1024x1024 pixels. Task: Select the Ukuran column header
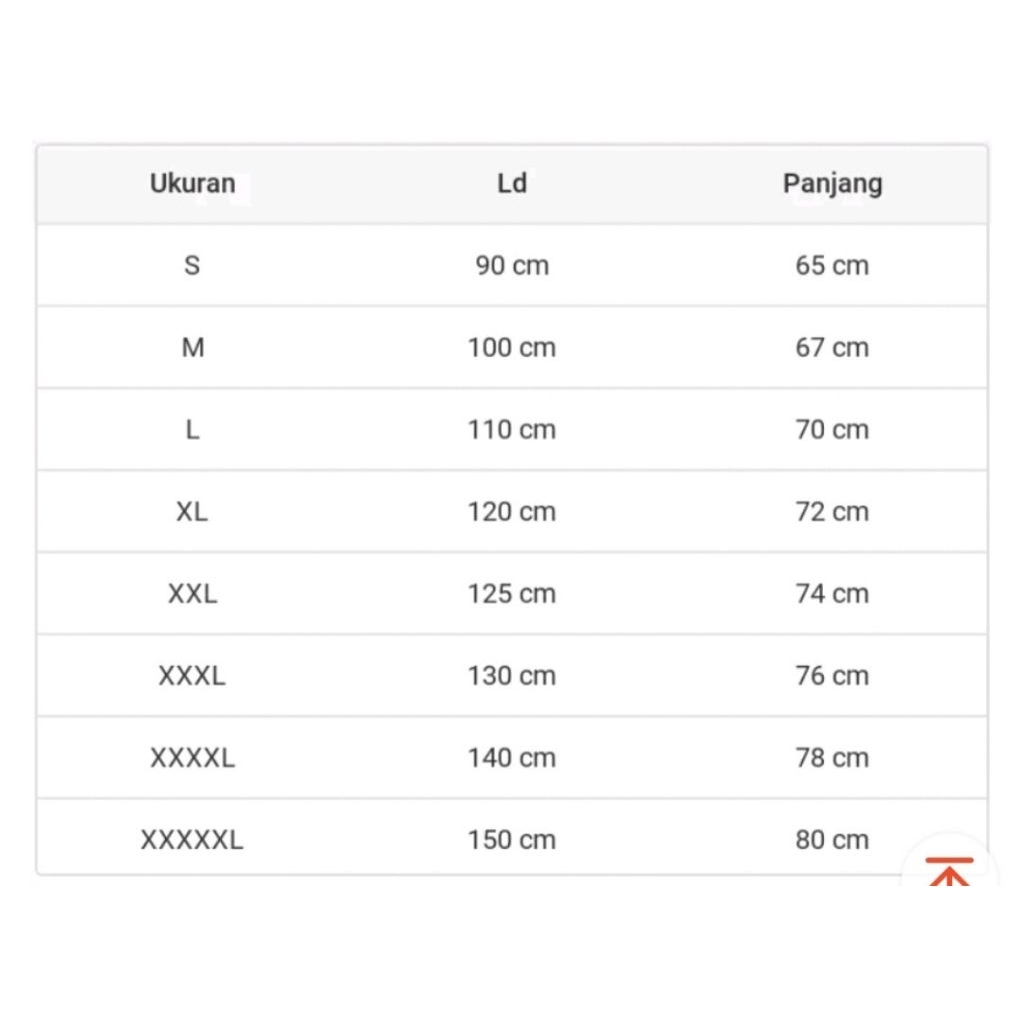pos(193,184)
